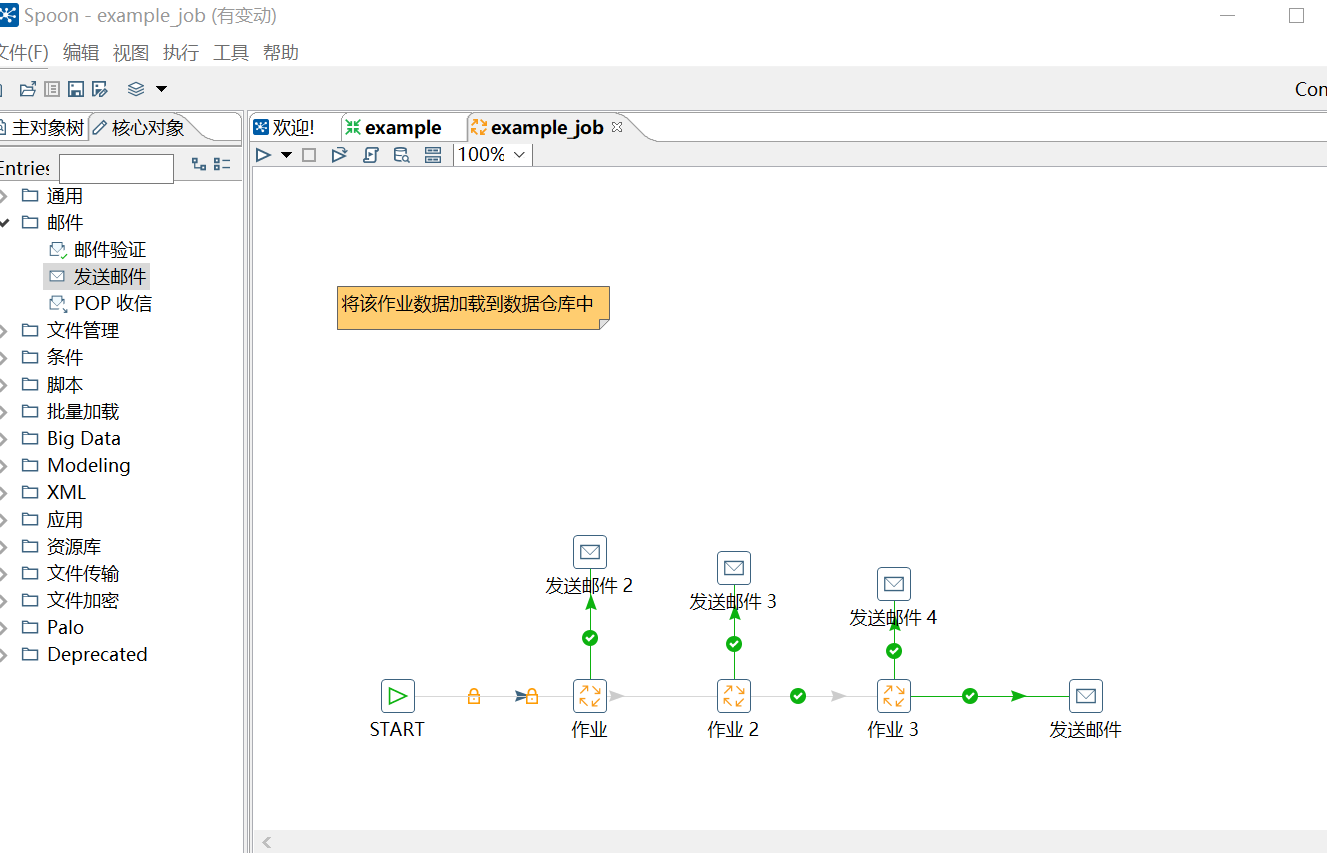Image resolution: width=1327 pixels, height=853 pixels.
Task: Click the collapse all tree icon
Action: pos(222,164)
